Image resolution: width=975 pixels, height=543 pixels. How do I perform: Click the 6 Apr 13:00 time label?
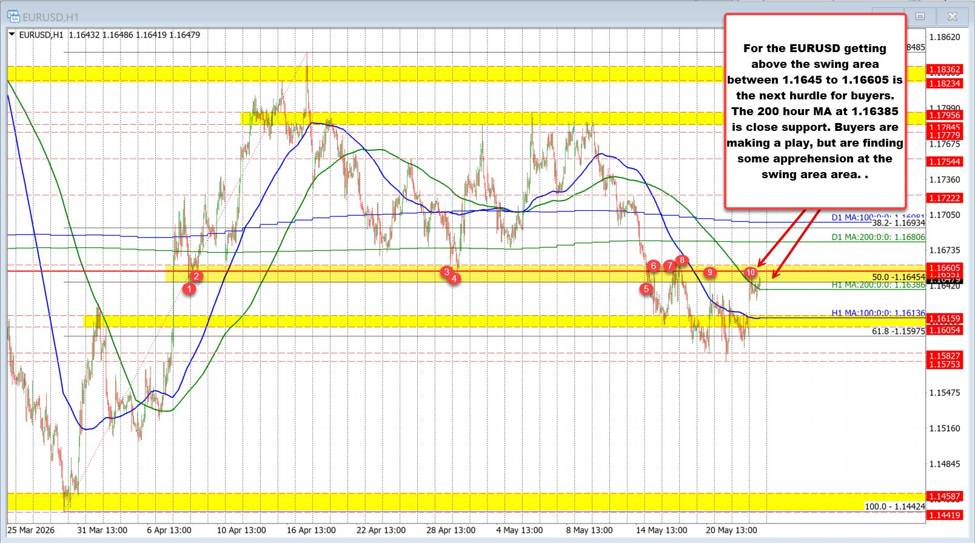169,530
